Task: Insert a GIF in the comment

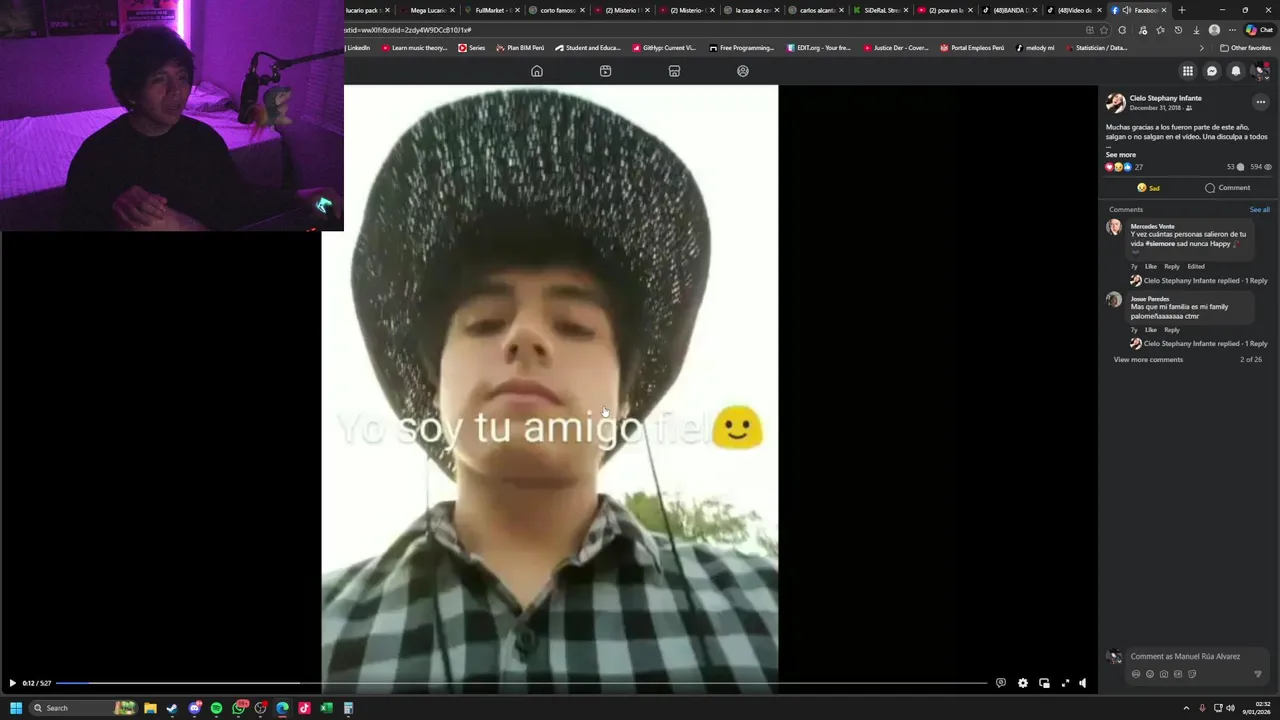Action: (x=1178, y=674)
